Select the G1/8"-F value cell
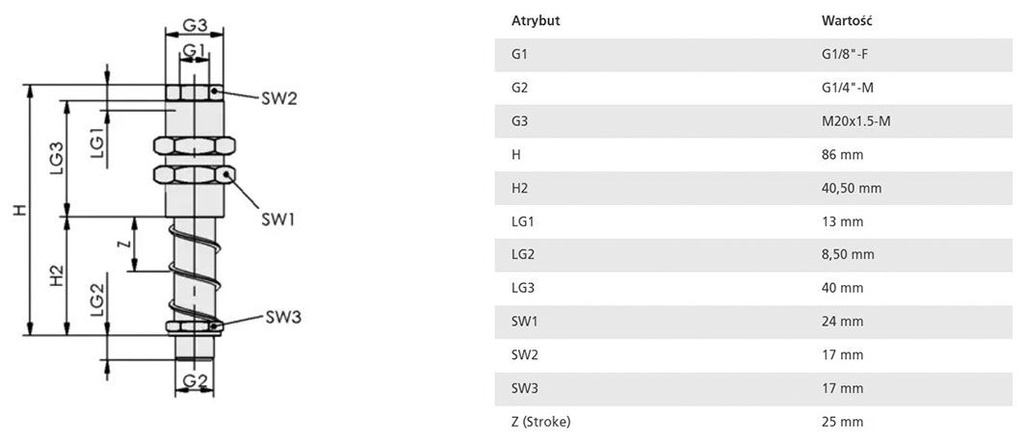 click(847, 54)
